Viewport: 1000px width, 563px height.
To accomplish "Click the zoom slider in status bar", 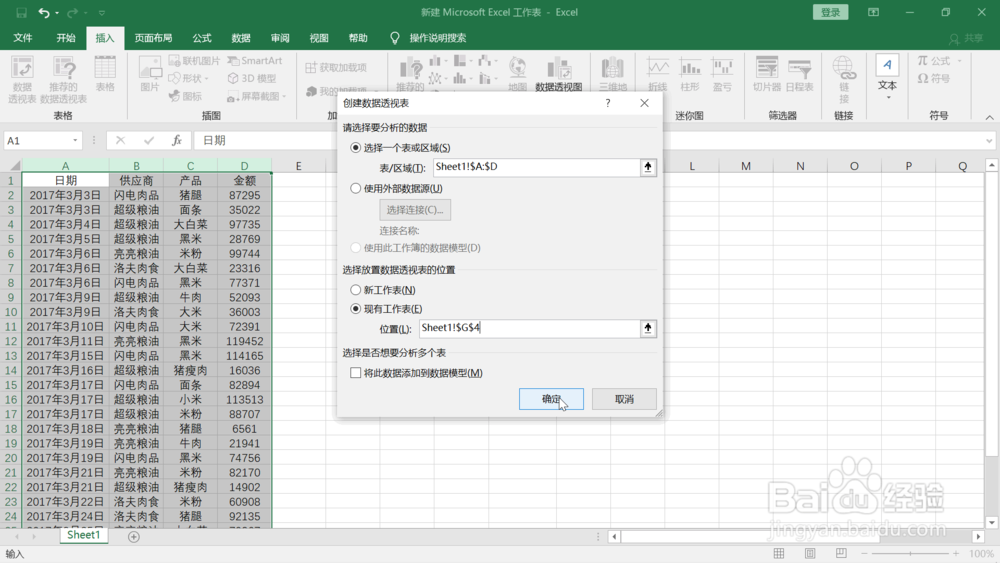I will point(910,553).
